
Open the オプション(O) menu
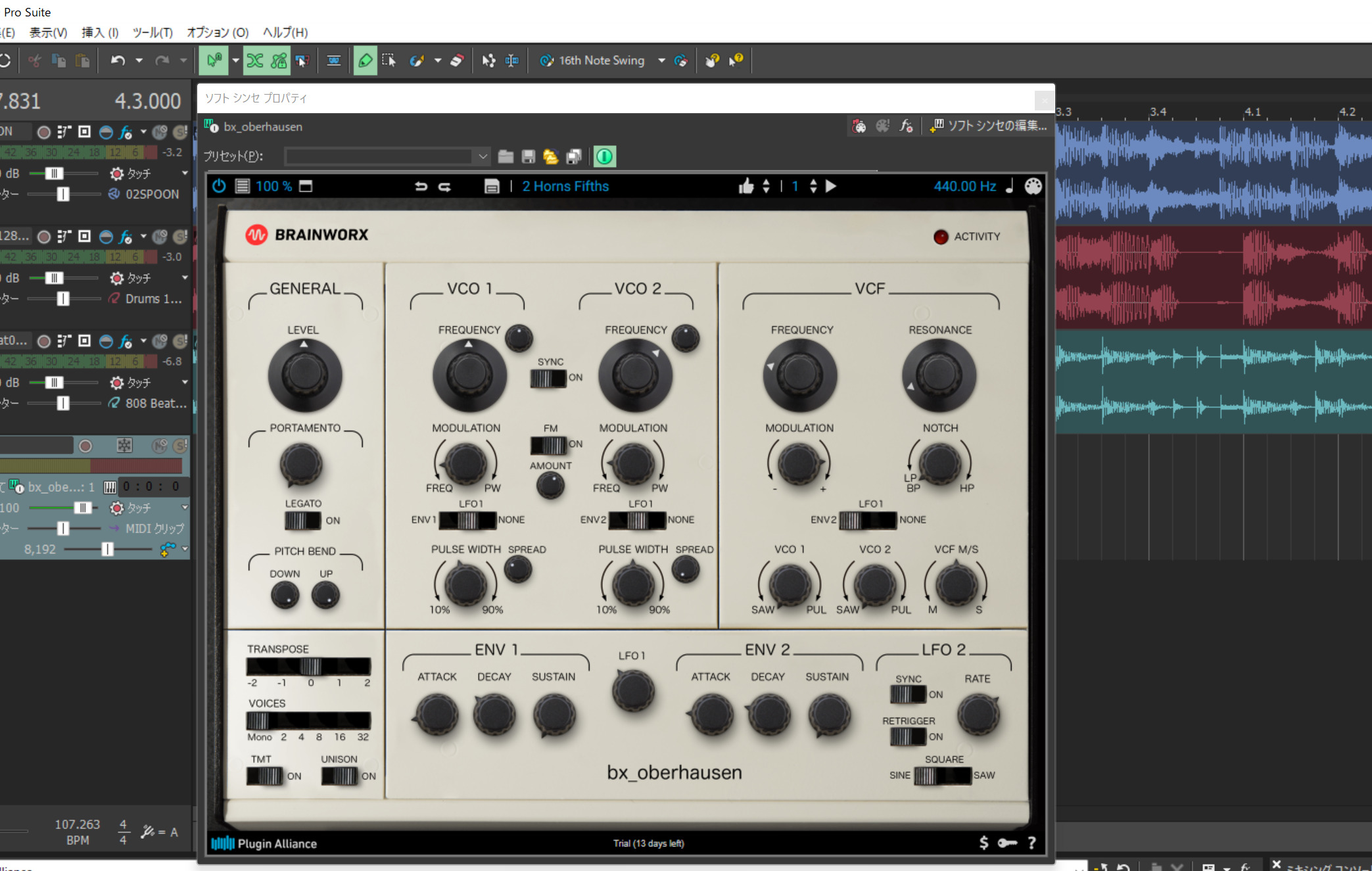(218, 32)
